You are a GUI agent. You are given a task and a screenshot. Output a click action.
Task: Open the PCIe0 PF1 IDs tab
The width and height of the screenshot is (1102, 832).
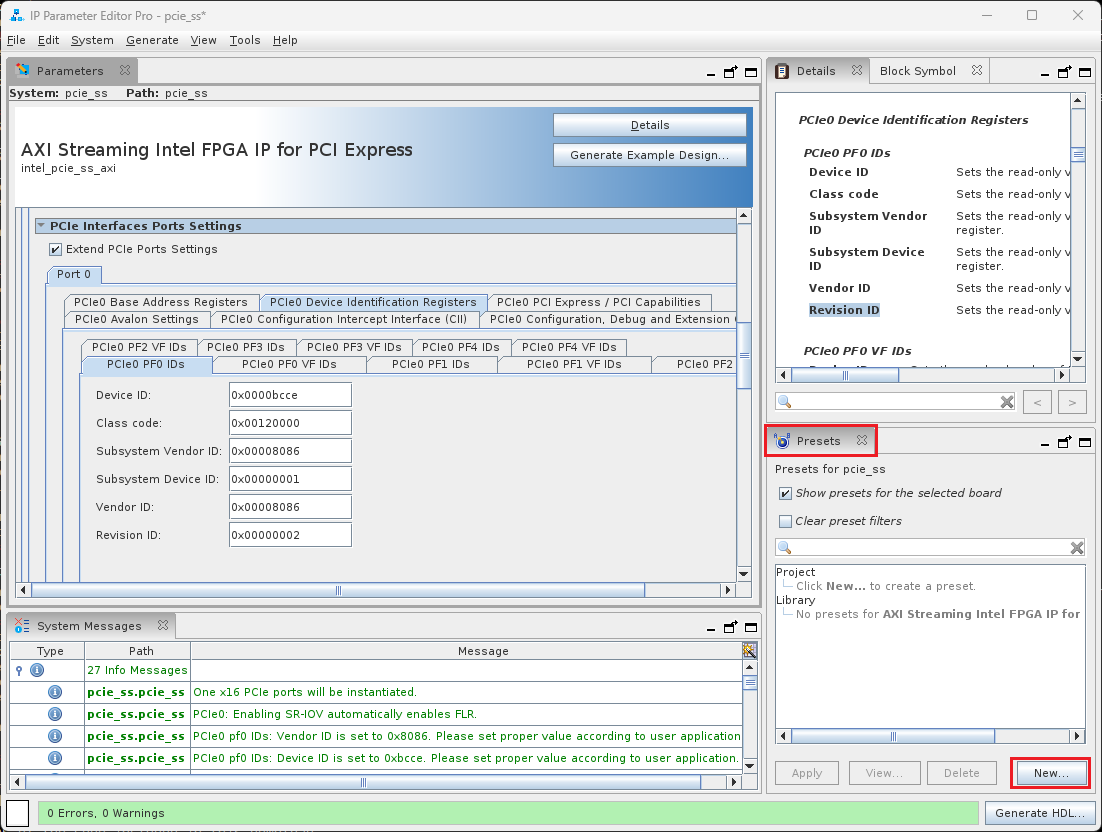(434, 364)
